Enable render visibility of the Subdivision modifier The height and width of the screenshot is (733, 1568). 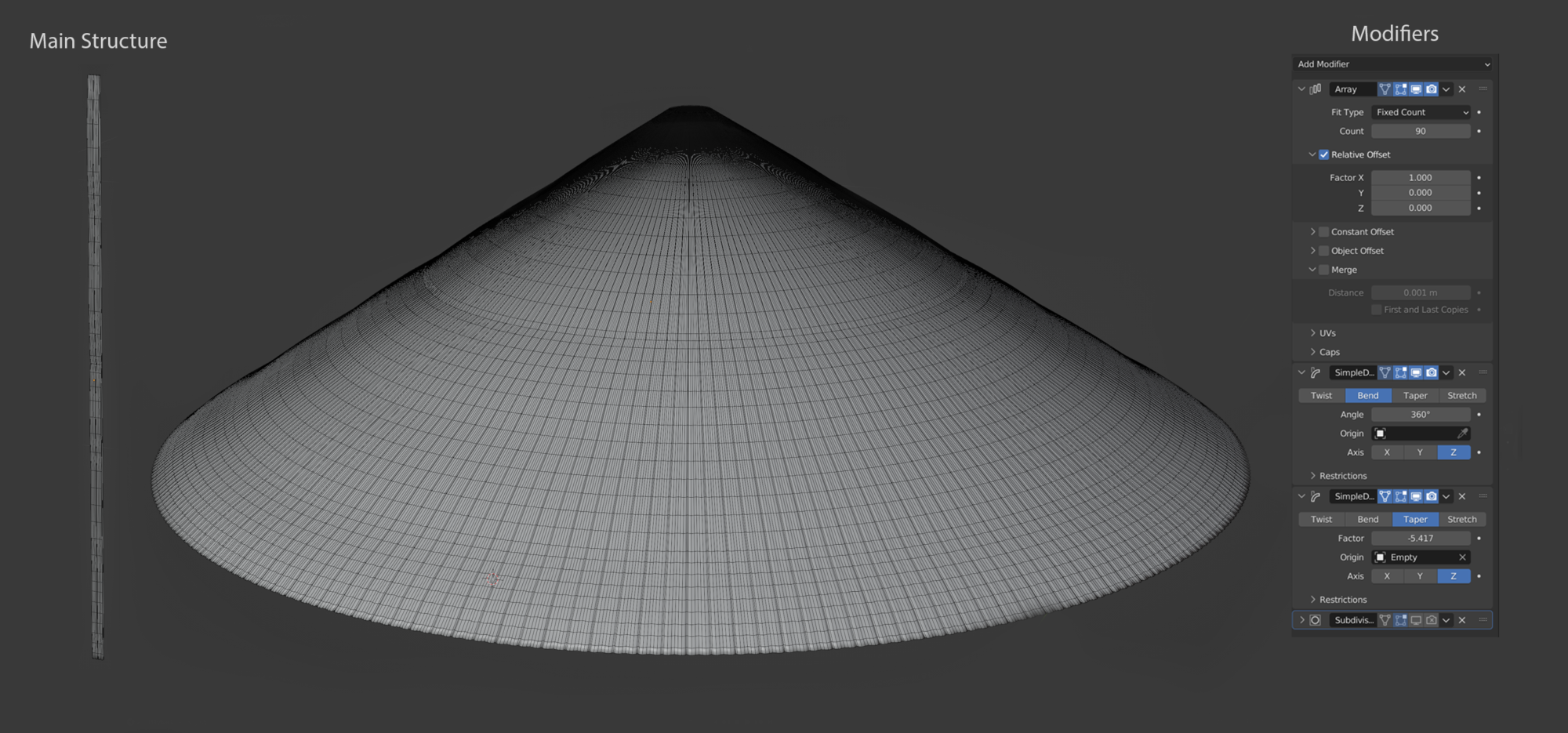tap(1432, 620)
